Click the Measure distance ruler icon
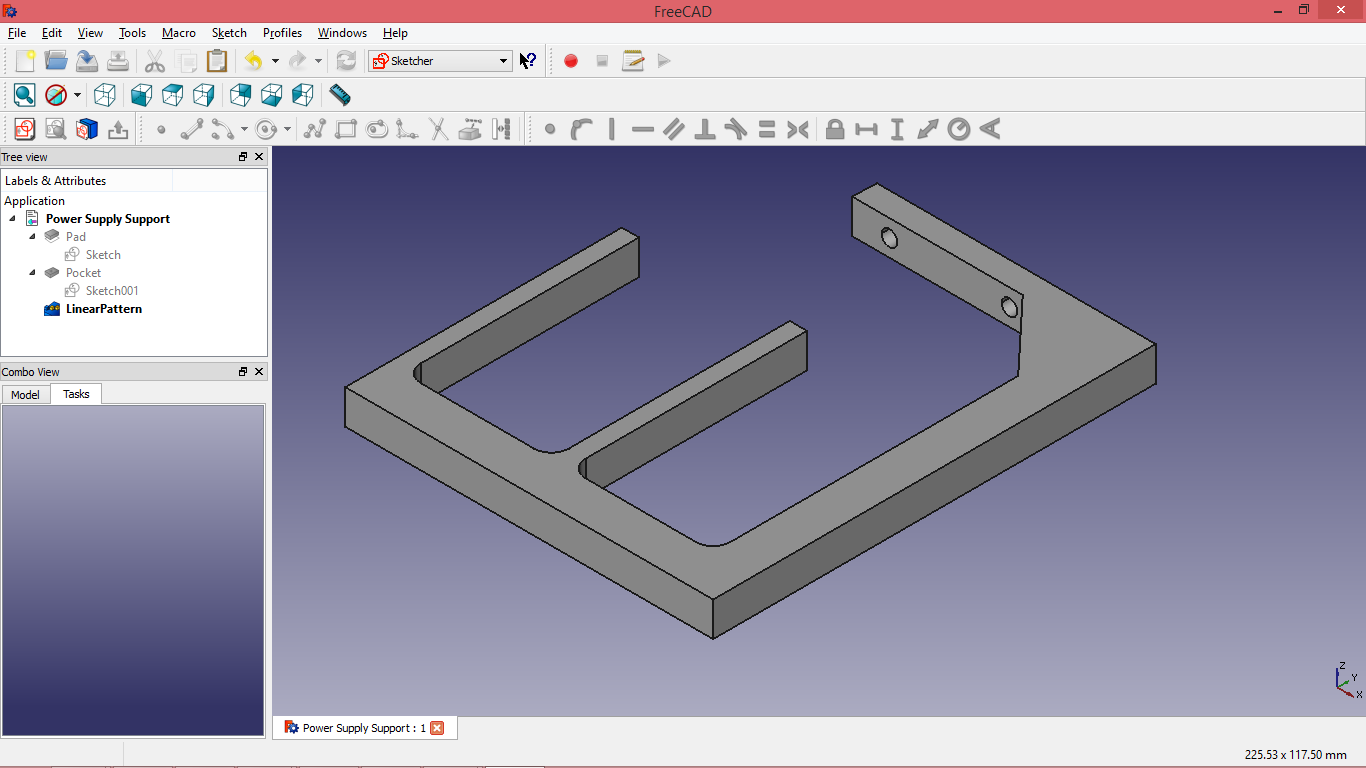This screenshot has height=768, width=1366. 340,95
